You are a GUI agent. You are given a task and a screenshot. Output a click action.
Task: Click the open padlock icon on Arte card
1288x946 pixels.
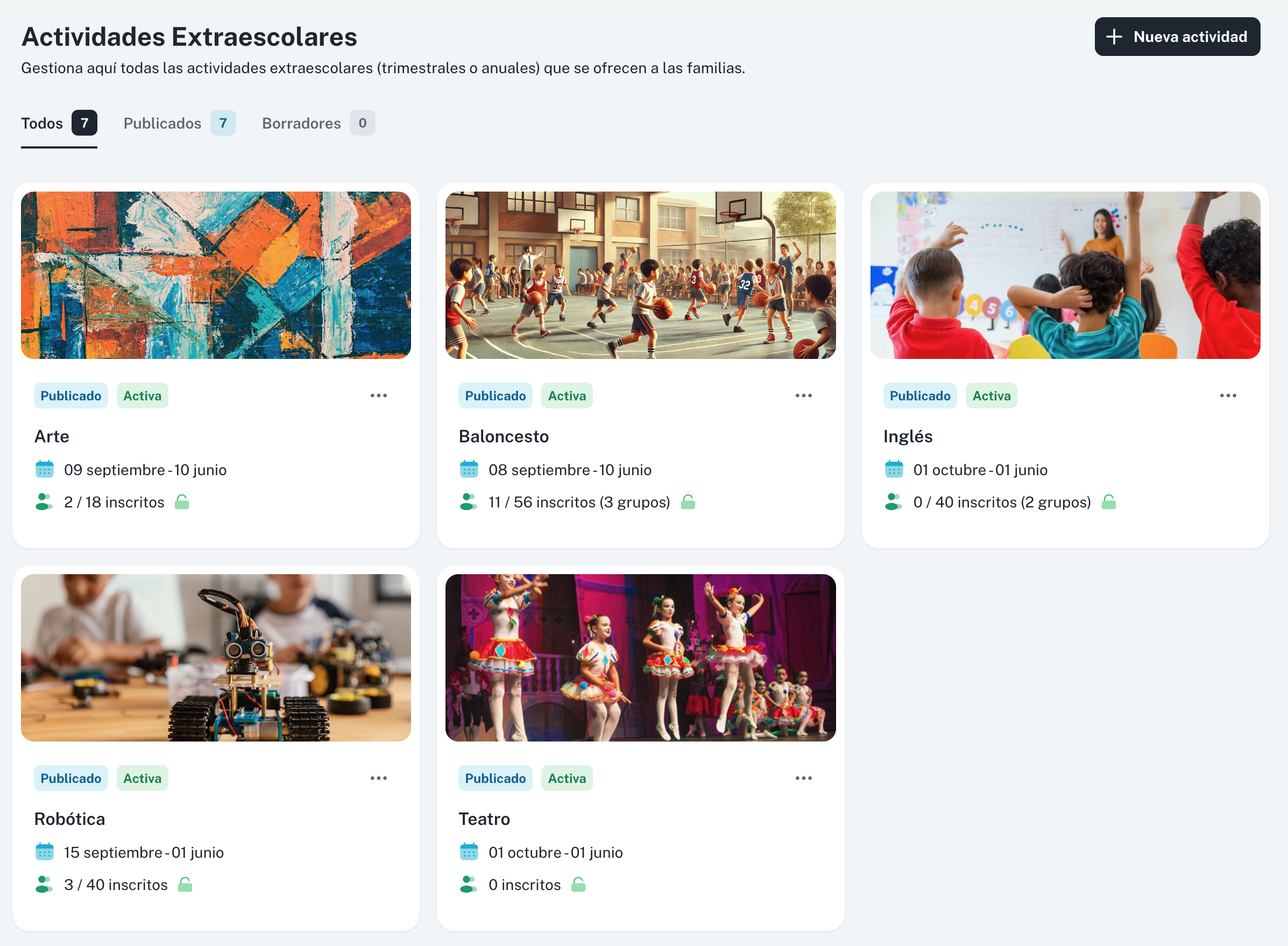point(182,502)
